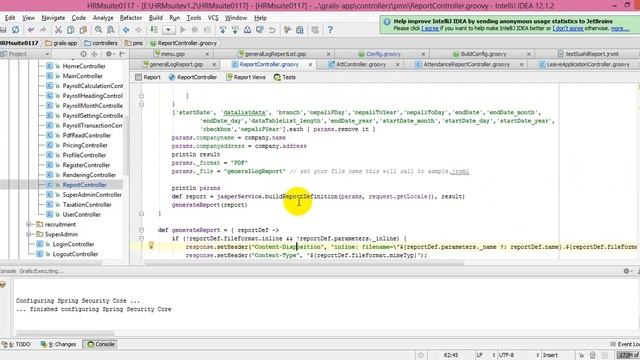Click the Replace magnifier icon
This screenshot has width=640, height=360.
(111, 30)
